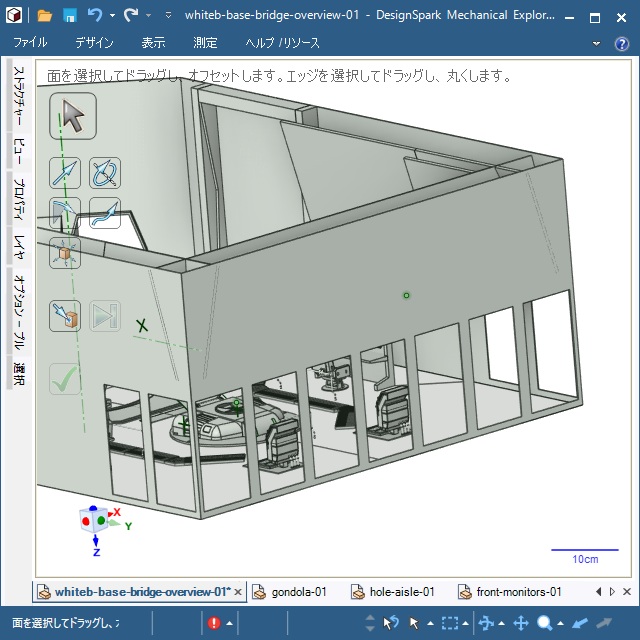
Task: Go to the previous view
Action: tap(580, 623)
